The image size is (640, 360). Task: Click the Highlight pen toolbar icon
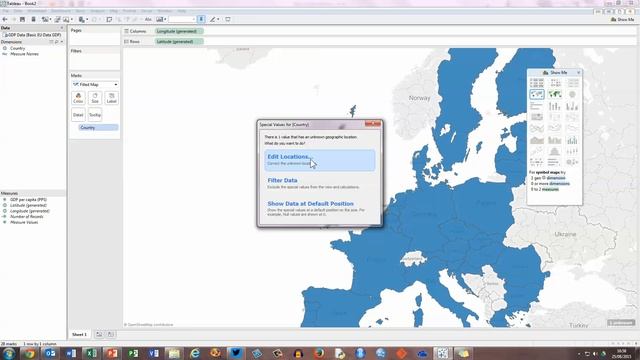point(212,19)
